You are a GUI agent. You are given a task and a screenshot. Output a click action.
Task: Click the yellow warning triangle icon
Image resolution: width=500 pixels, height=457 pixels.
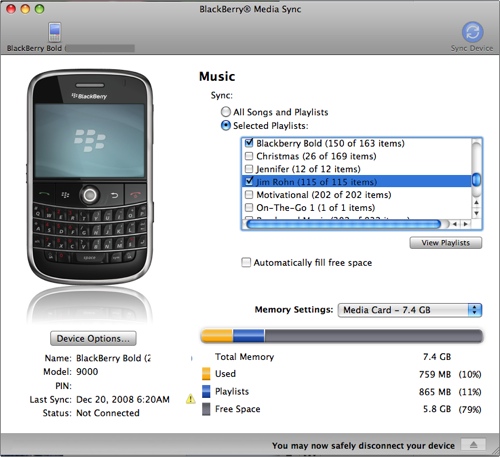coord(191,399)
